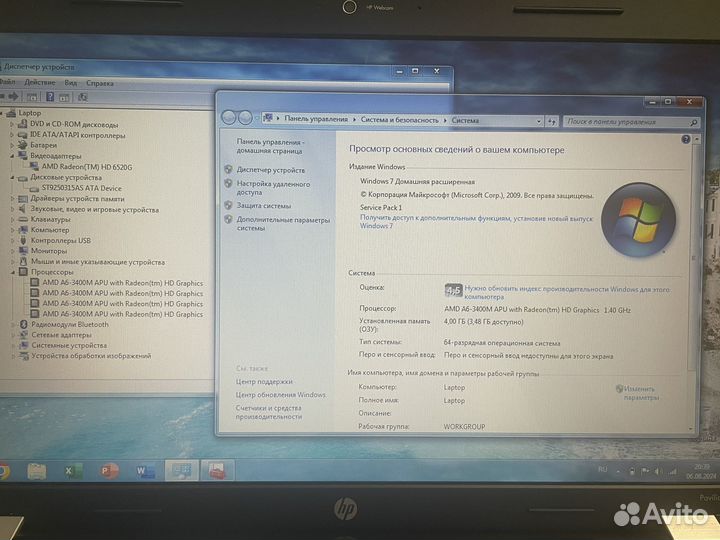720x540 pixels.
Task: Select the AMD Radeon(TM) HD 6520G device
Action: 87,167
